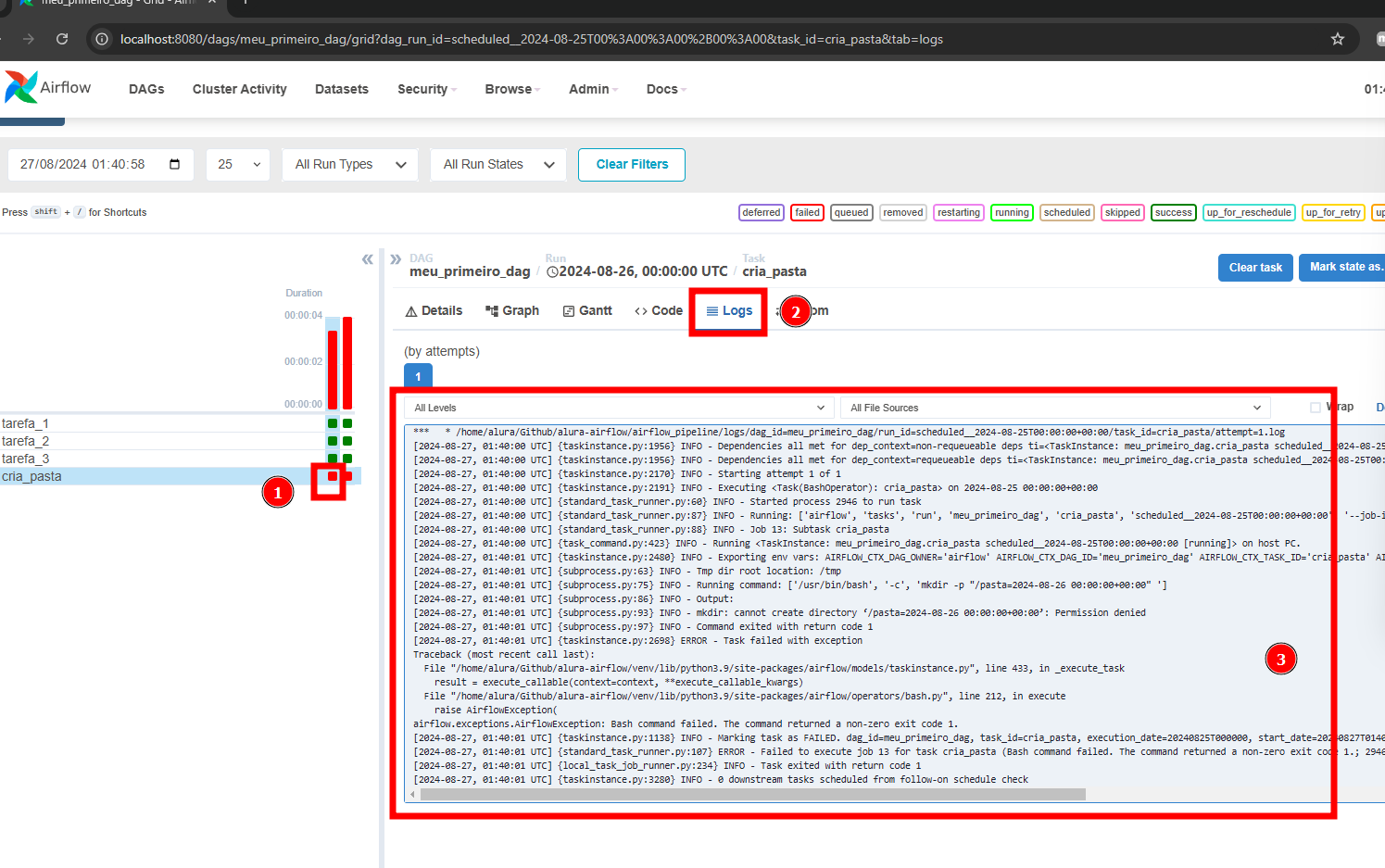The width and height of the screenshot is (1385, 868).
Task: Switch to the Details tab
Action: click(434, 311)
